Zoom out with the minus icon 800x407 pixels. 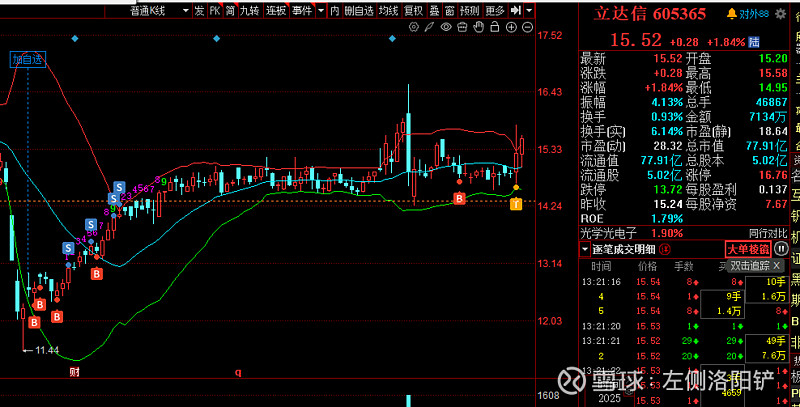pos(528,27)
